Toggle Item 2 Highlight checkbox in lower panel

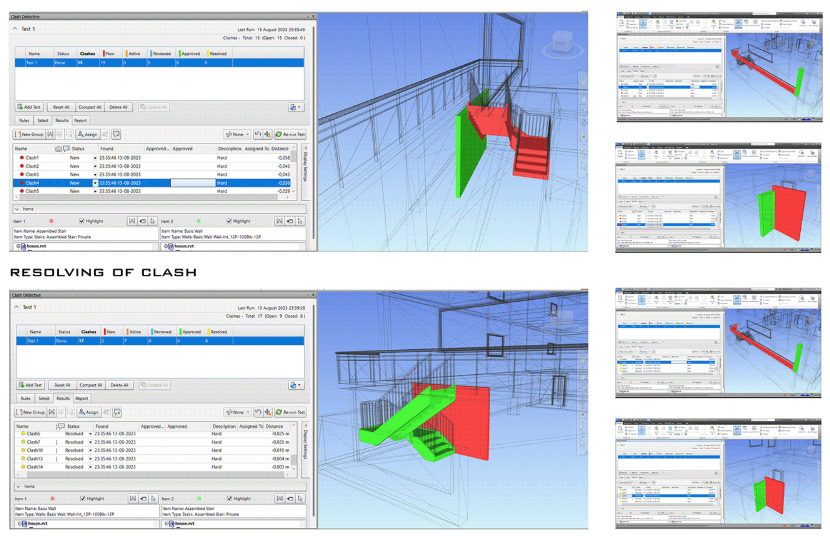click(230, 498)
